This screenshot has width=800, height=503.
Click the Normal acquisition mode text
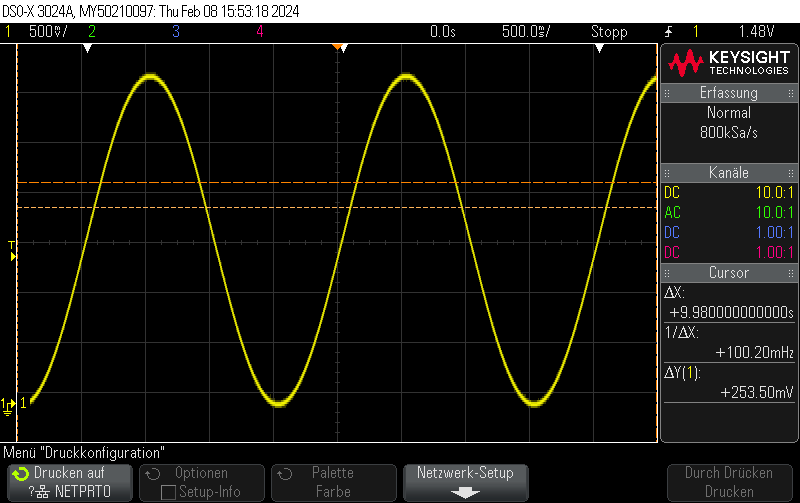729,112
